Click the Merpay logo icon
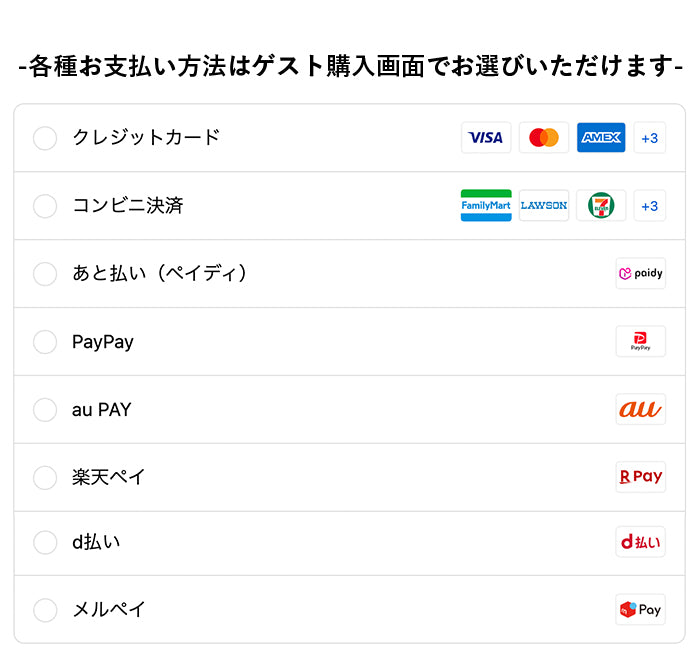Screen dimensions: 700x660 [x=640, y=609]
